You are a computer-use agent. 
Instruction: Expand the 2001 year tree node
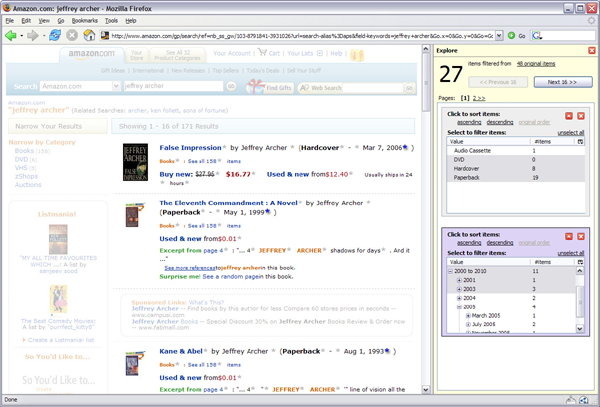pyautogui.click(x=457, y=280)
